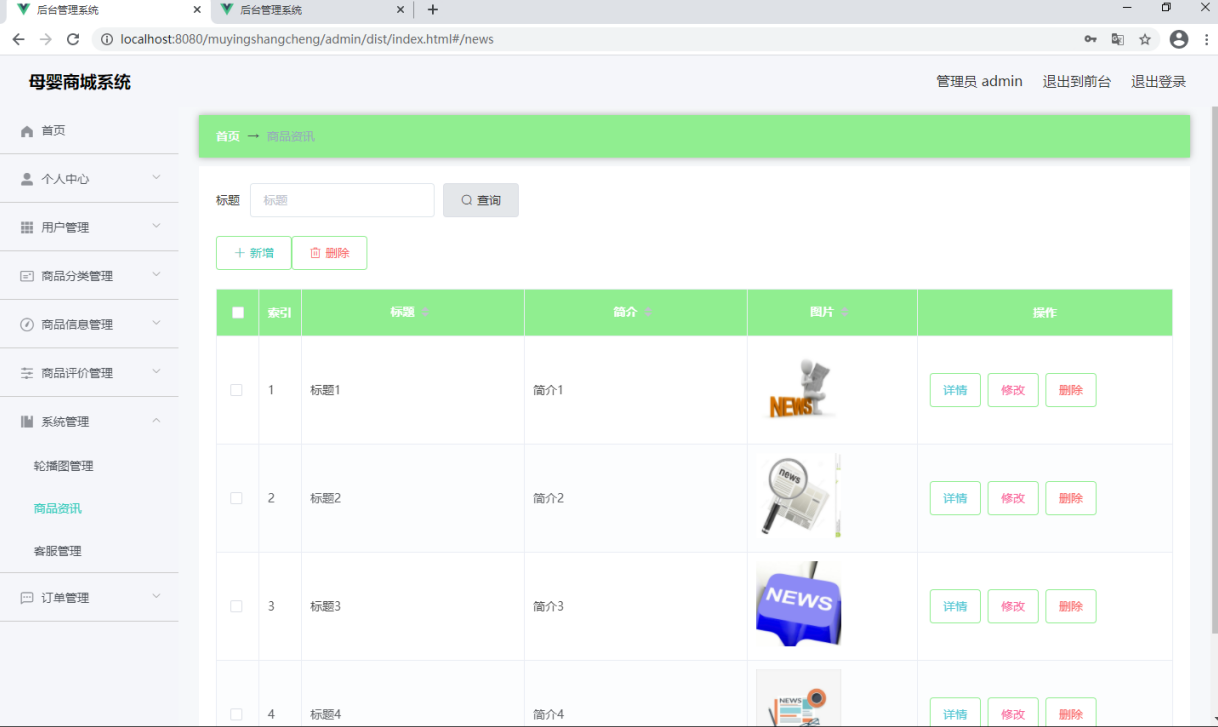
Task: Sort table by 简介 column sort icon
Action: click(x=648, y=313)
